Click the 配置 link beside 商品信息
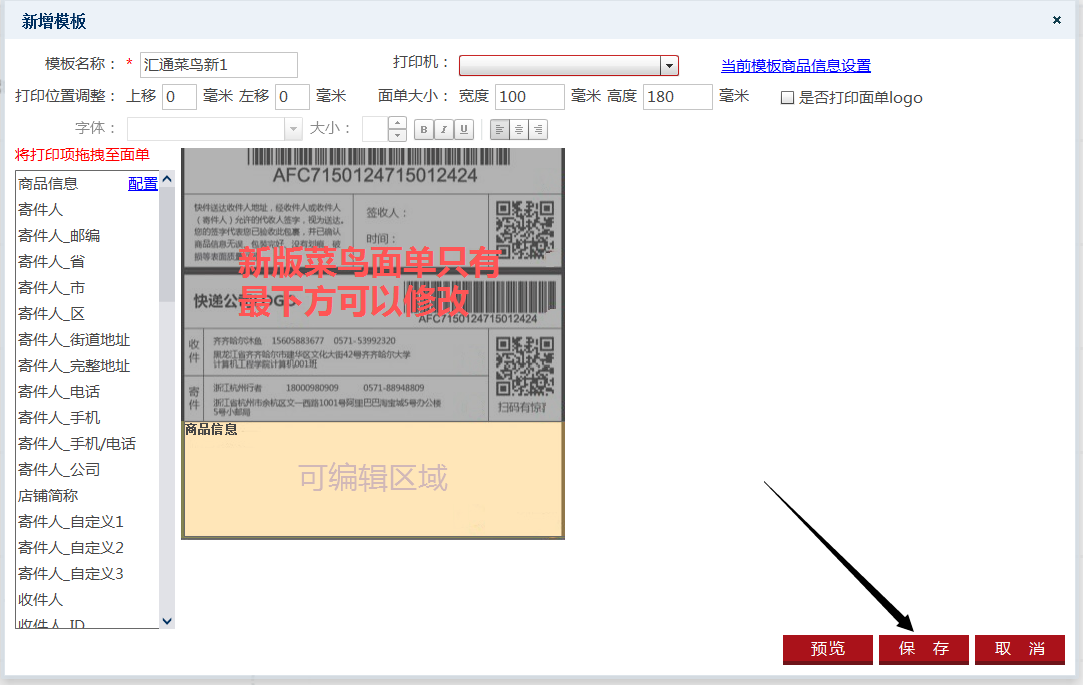The height and width of the screenshot is (685, 1083). (142, 184)
